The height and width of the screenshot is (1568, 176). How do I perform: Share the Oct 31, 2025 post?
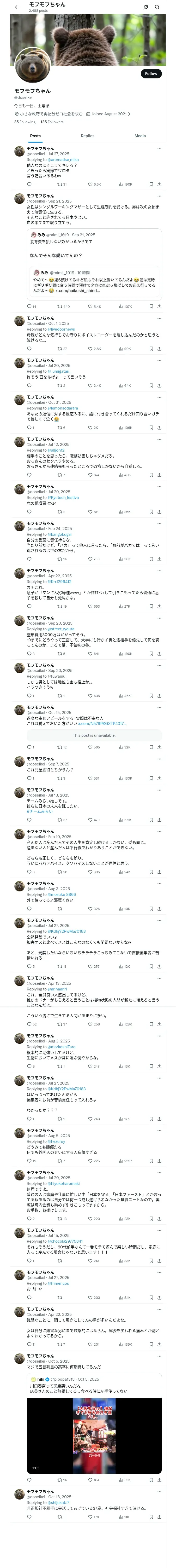(159, 427)
